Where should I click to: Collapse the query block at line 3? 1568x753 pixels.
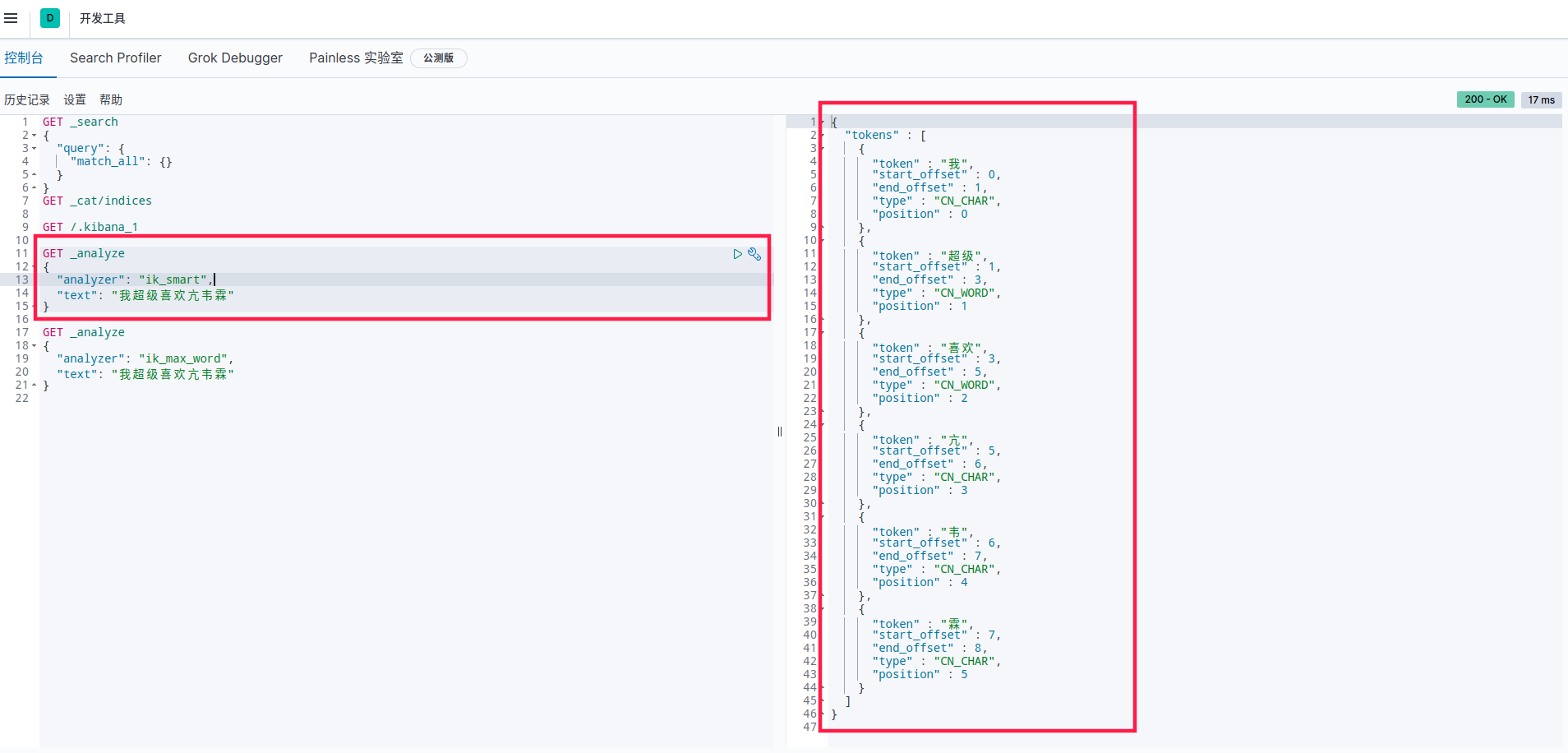tap(34, 149)
